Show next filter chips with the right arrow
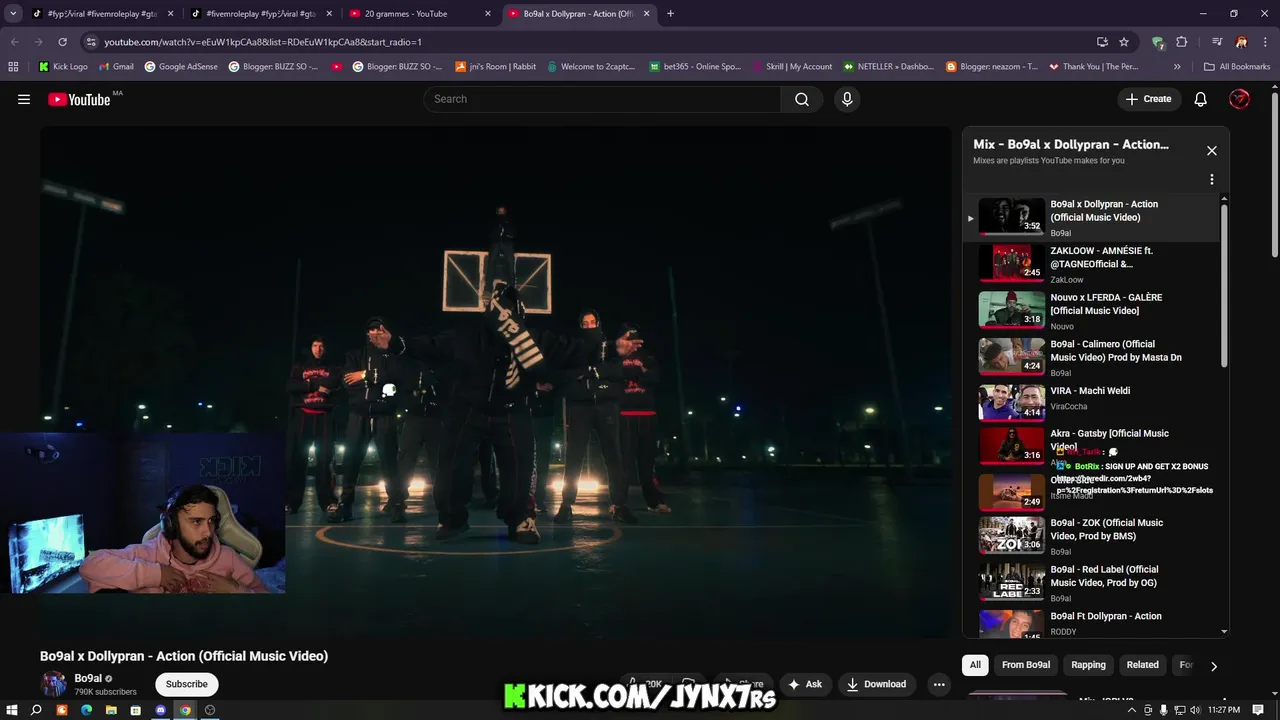This screenshot has width=1280, height=720. pos(1214,665)
